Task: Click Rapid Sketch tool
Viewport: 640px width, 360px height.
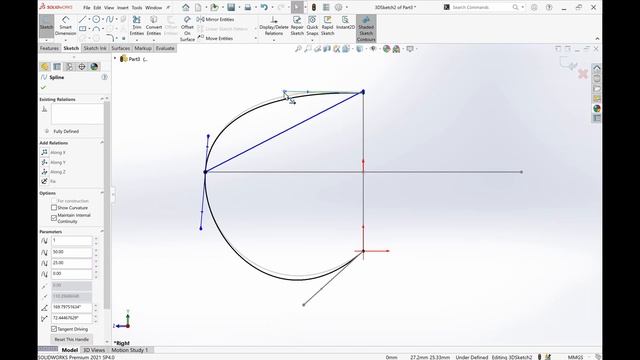Action: click(327, 26)
